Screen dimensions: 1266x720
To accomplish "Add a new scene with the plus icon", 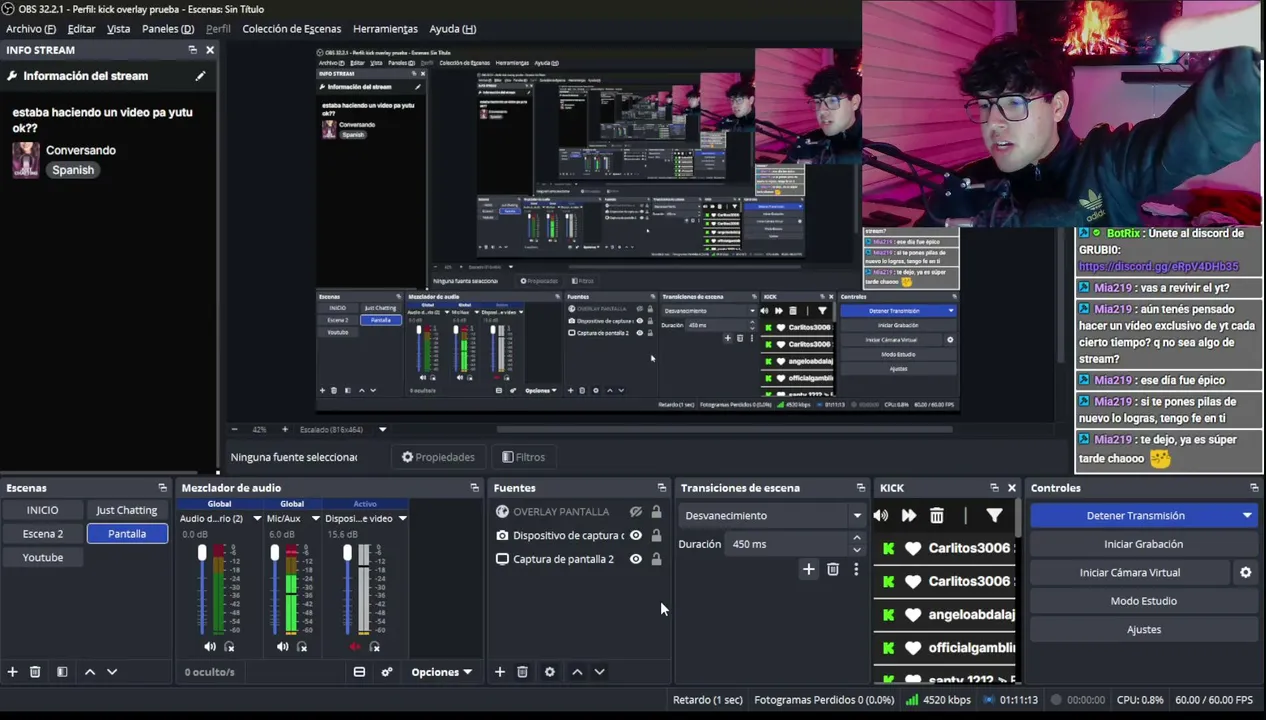I will coord(12,672).
